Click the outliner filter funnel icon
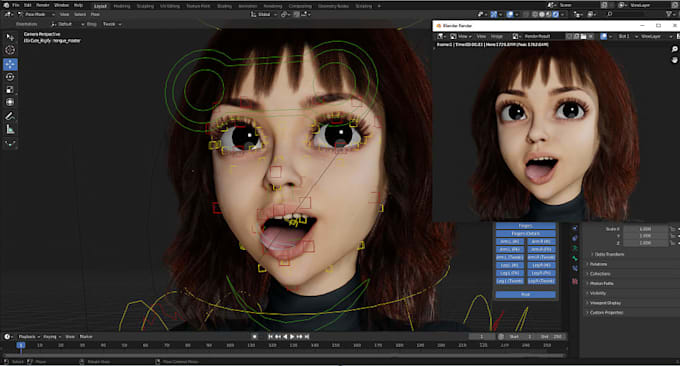Image resolution: width=680 pixels, height=366 pixels. [670, 14]
